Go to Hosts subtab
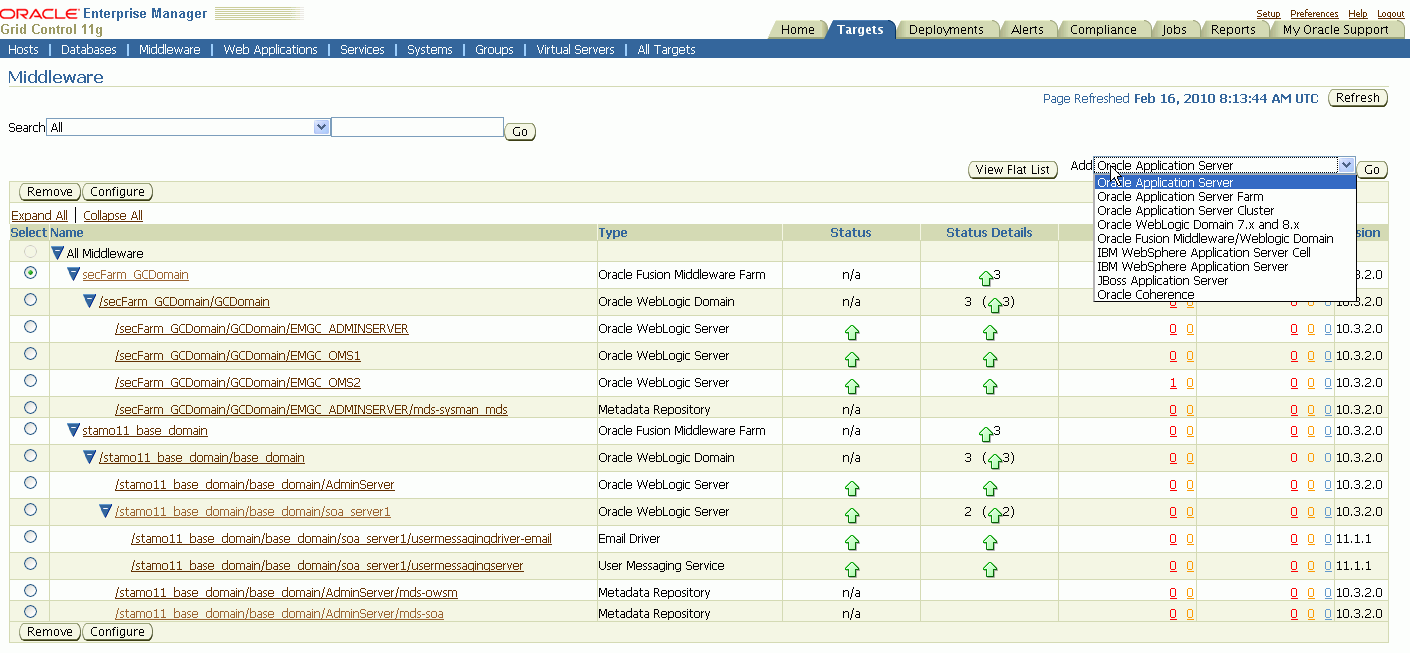This screenshot has height=653, width=1410. click(23, 49)
